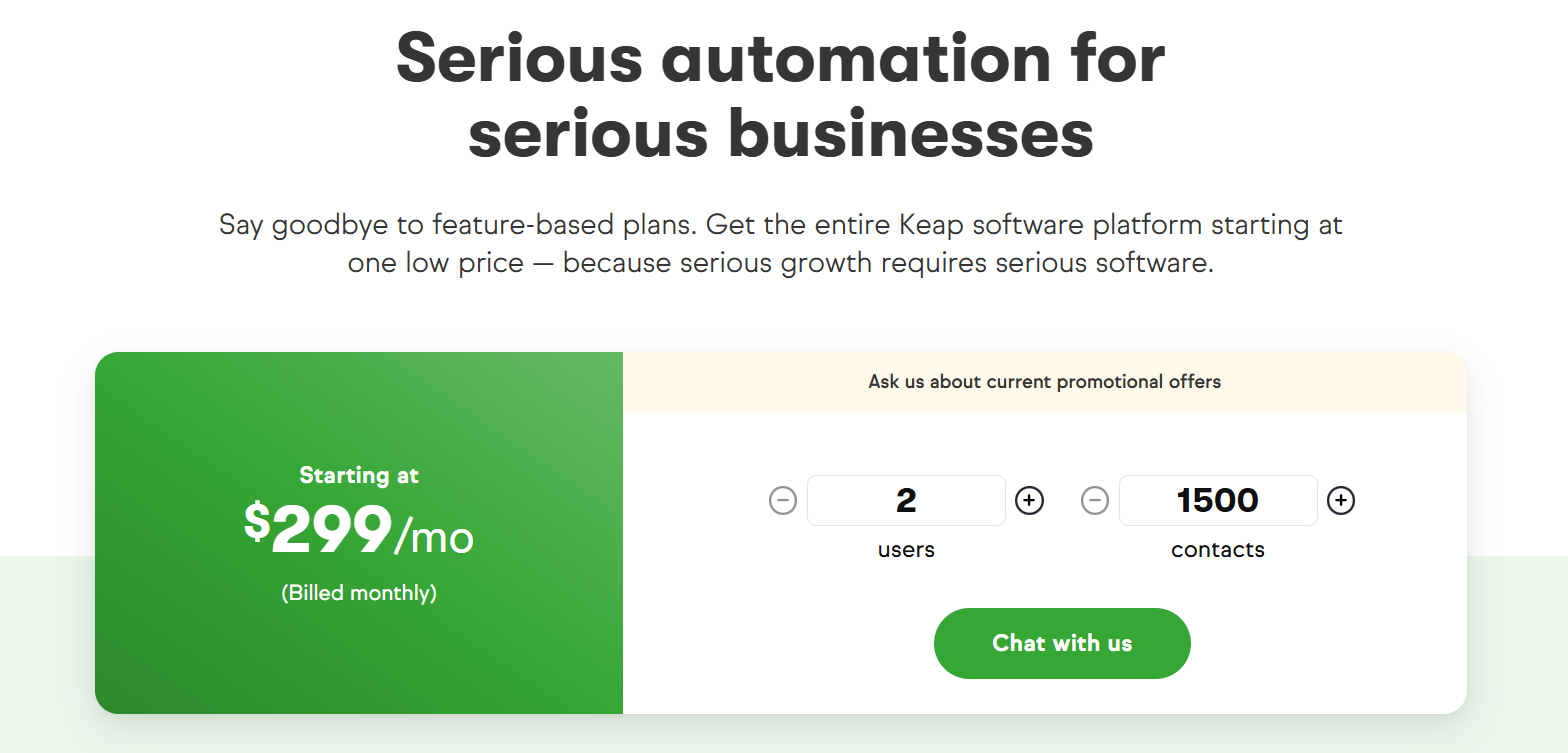Click the Starting at label

pyautogui.click(x=358, y=475)
